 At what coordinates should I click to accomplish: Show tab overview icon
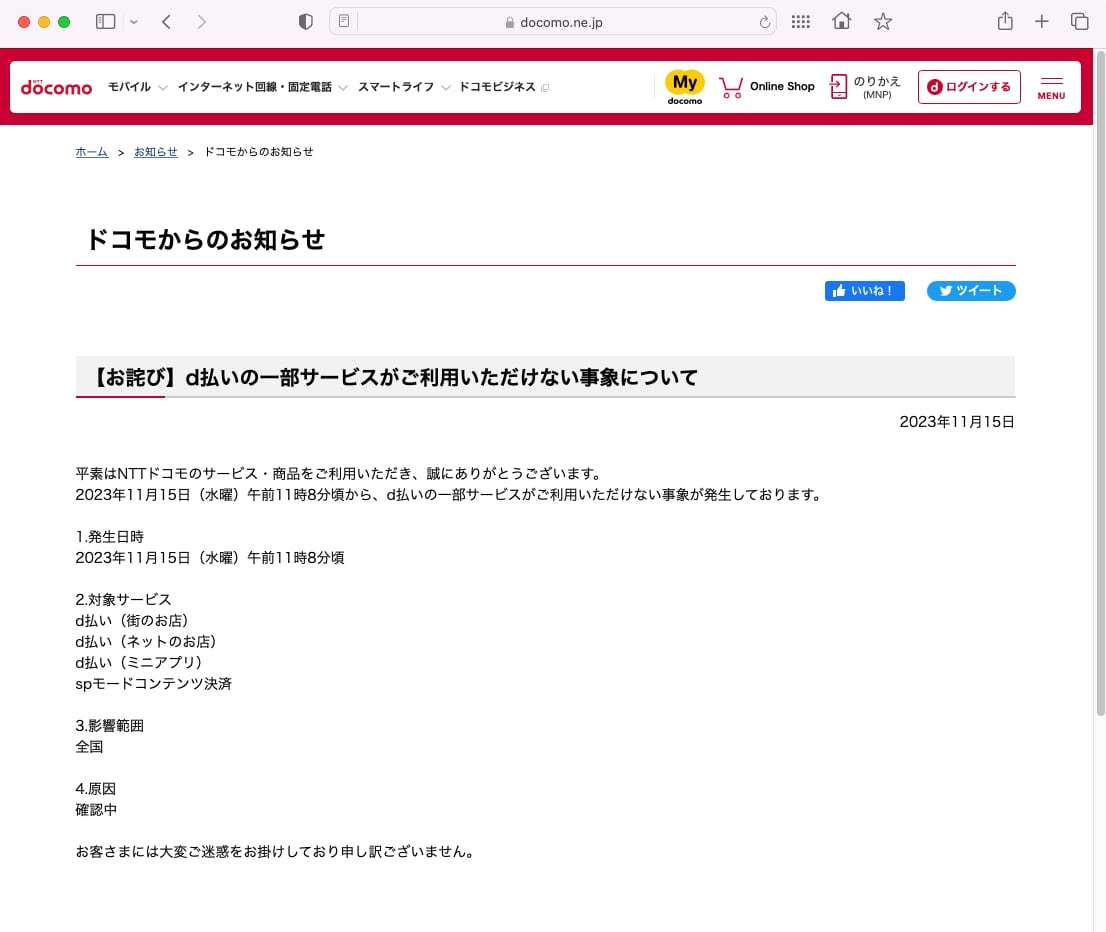pos(1079,22)
